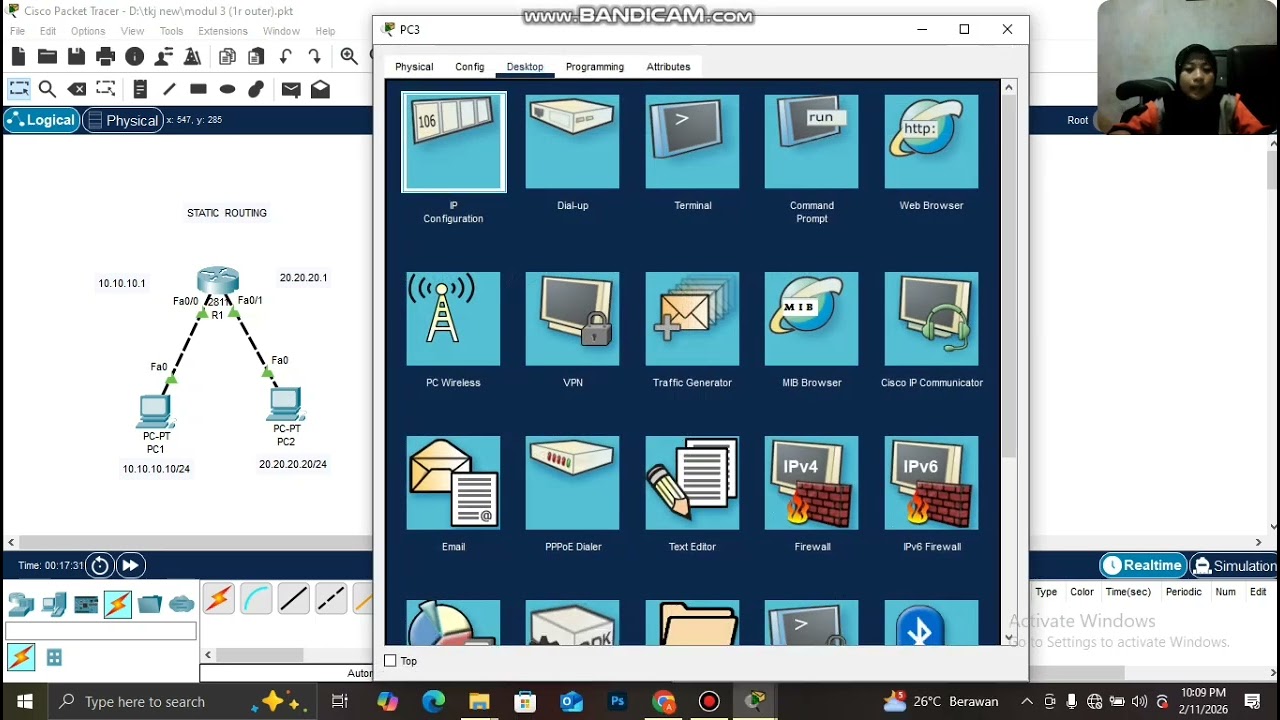1280x720 pixels.
Task: Open the Email app
Action: (x=453, y=483)
